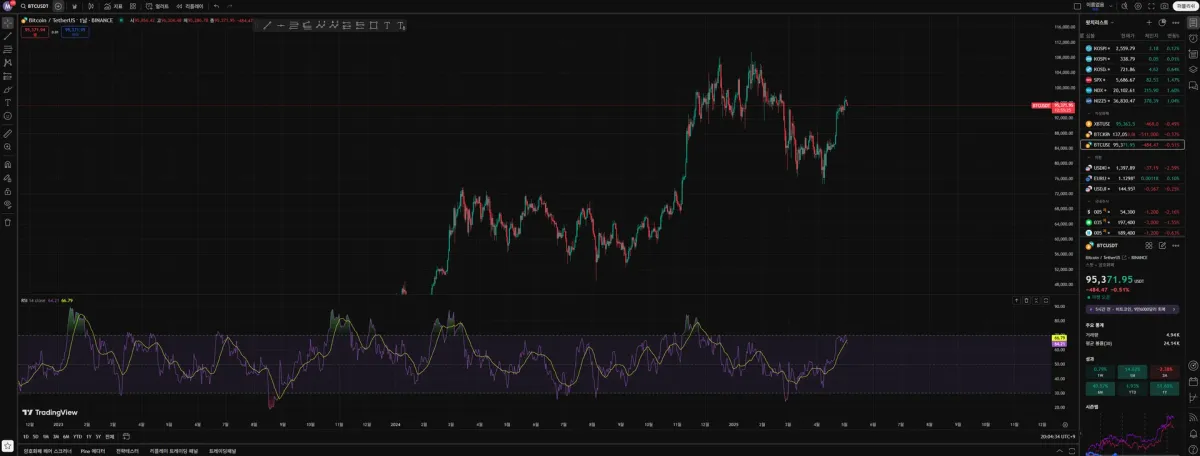Screen dimensions: 1200x456
Task: Select the YTD time range button
Action: click(77, 437)
